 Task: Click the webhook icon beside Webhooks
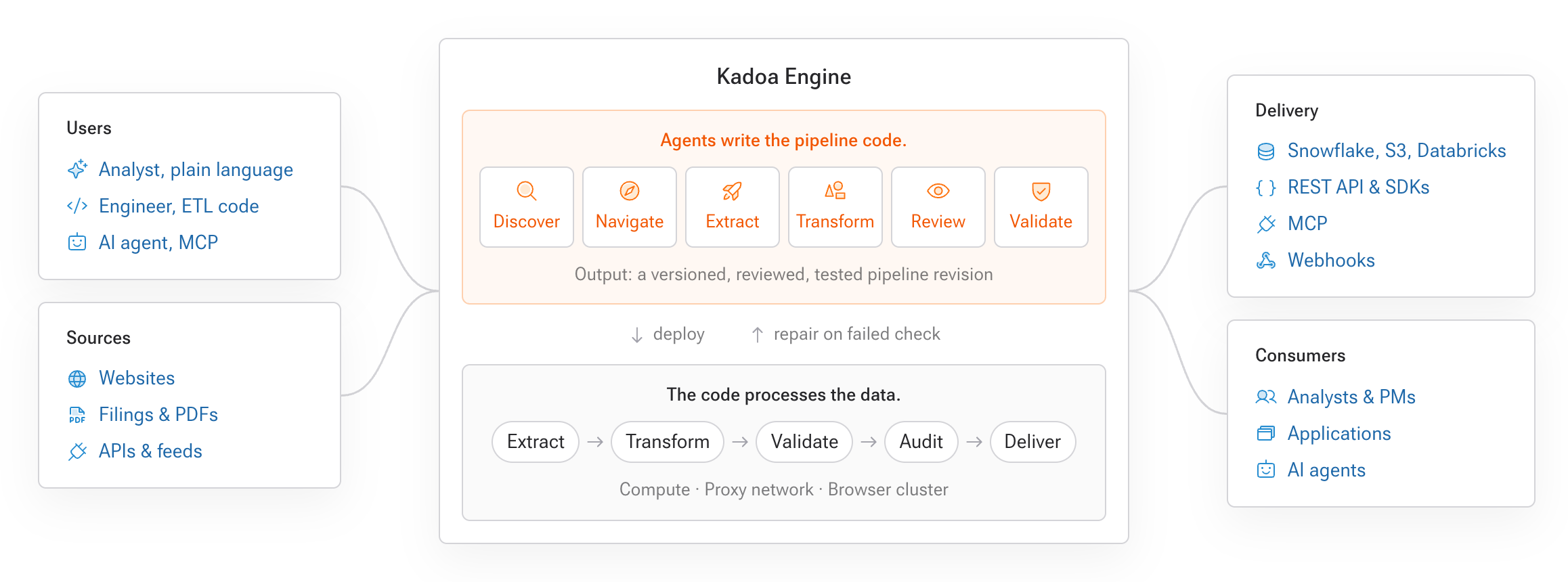[1266, 261]
